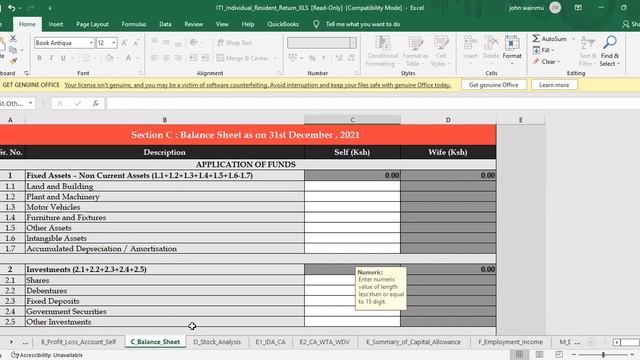Click the zoom slider handle
Screen dimensions: 640x360
coord(603,355)
